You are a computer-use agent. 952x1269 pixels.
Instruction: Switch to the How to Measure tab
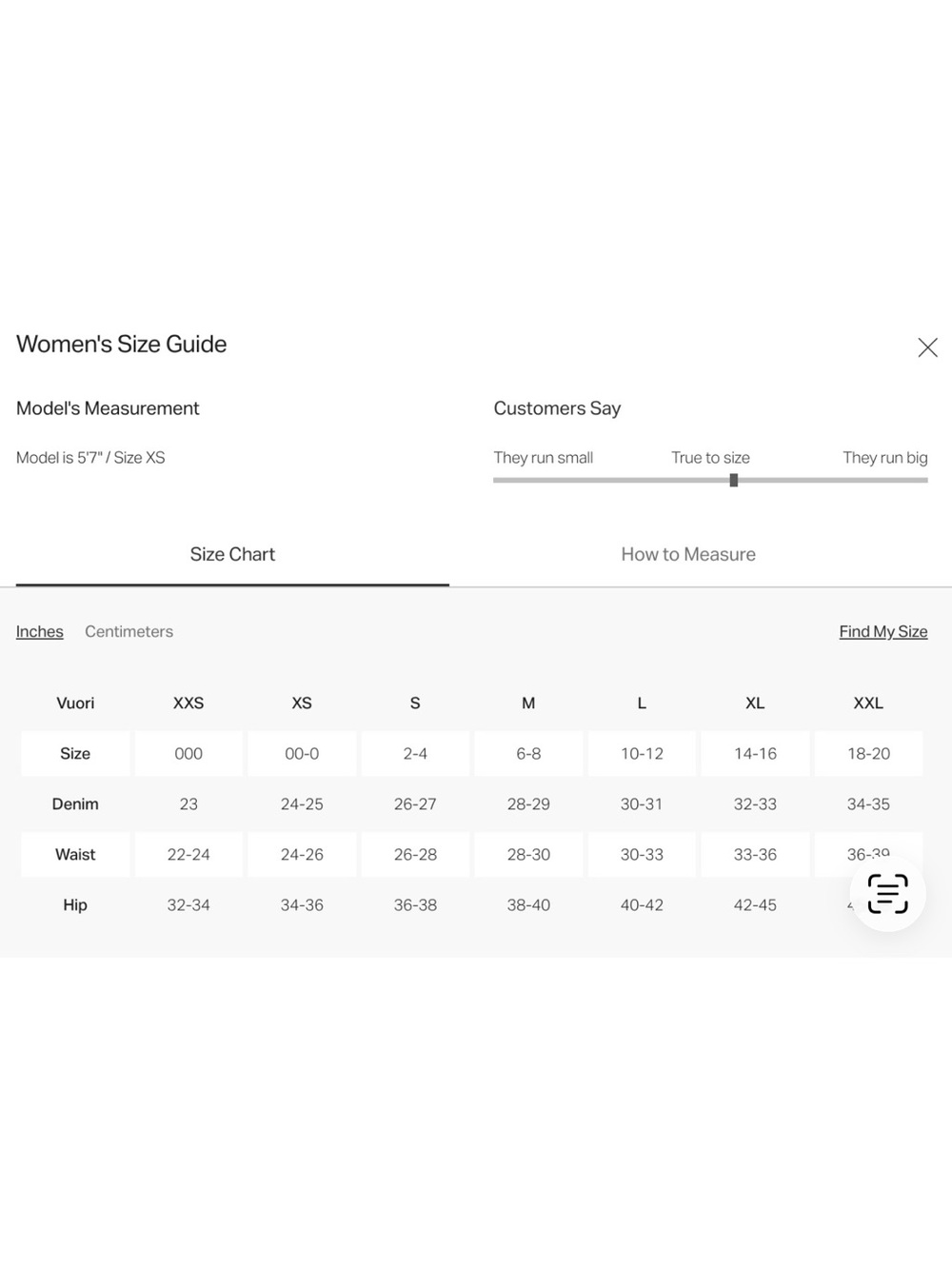(x=688, y=554)
